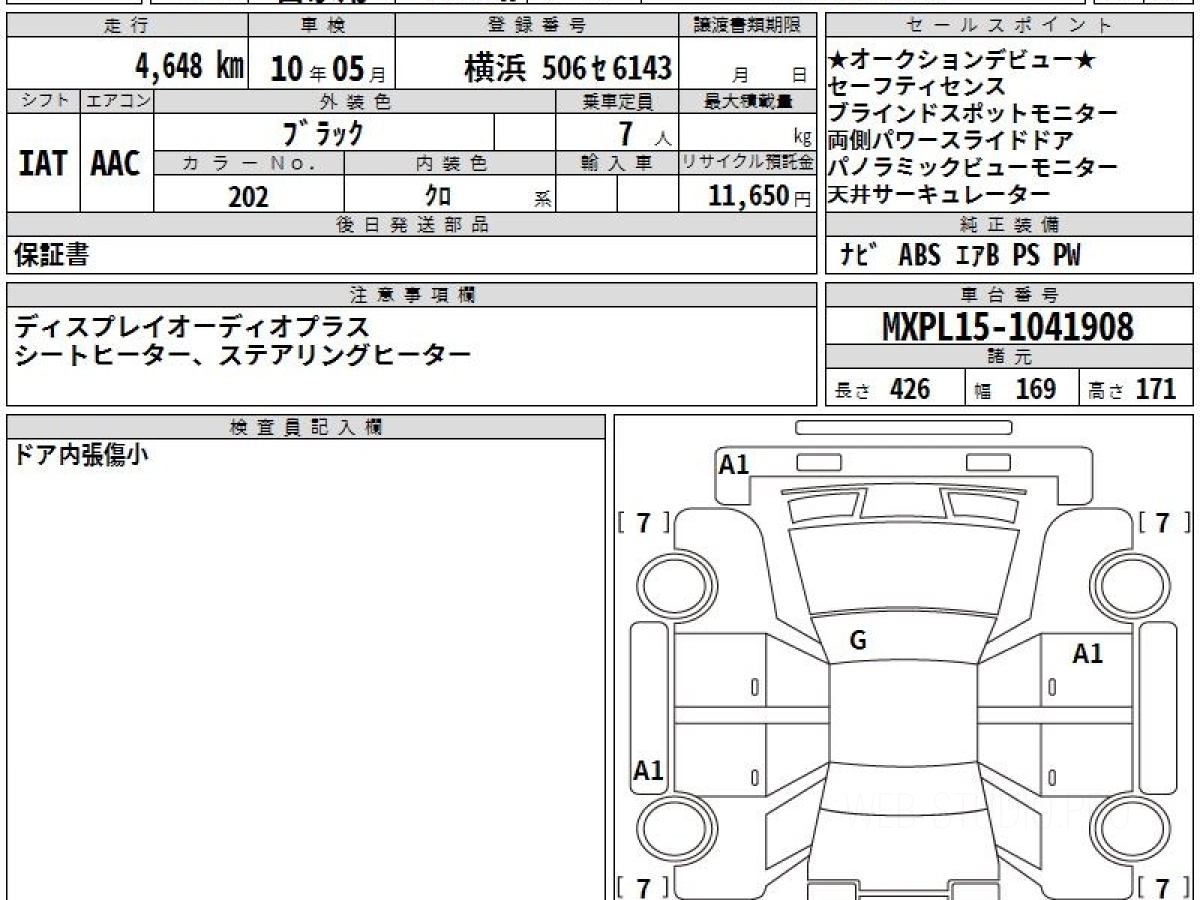
Task: Select 両側パワースライドドア line
Action: (x=950, y=140)
